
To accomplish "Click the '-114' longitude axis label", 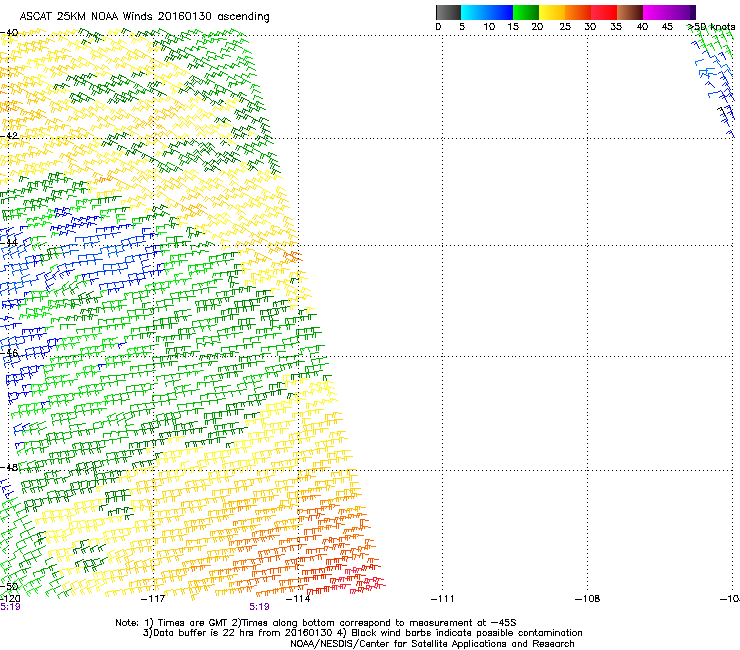I will click(x=298, y=599).
